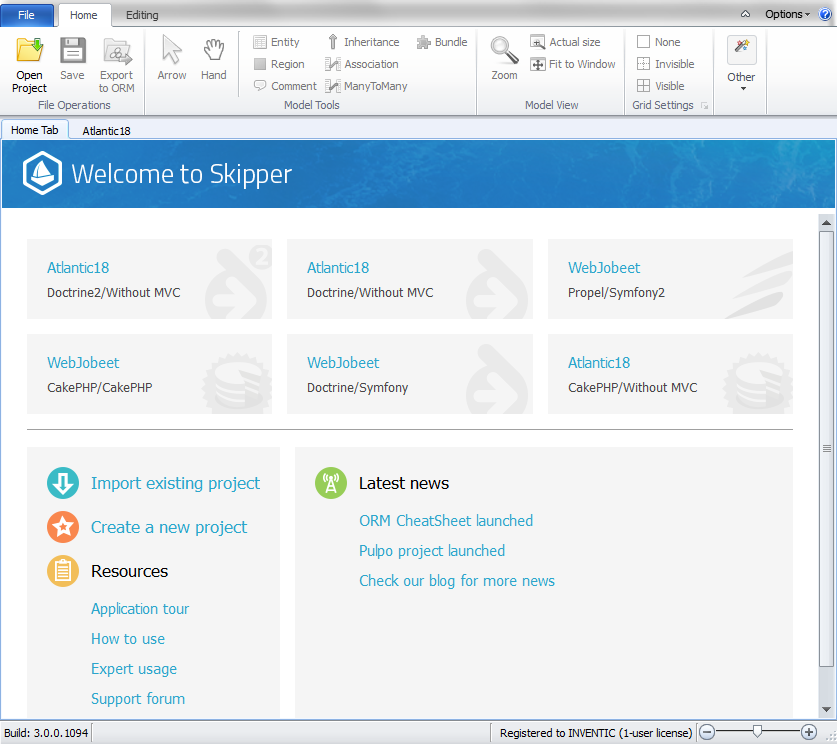Select the Home Tab document tab
The image size is (837, 744).
(35, 130)
